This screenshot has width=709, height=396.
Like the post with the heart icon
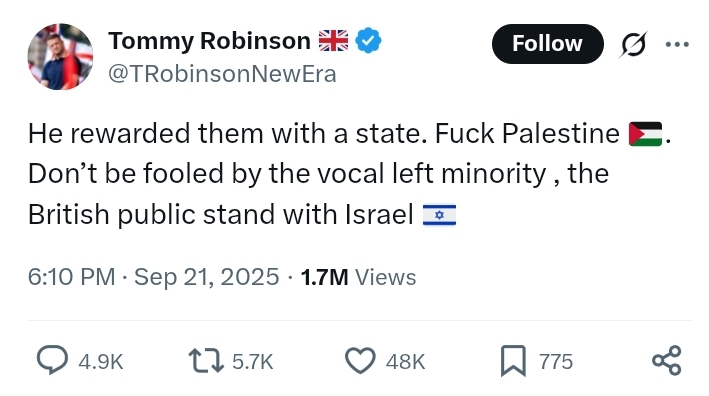(360, 360)
